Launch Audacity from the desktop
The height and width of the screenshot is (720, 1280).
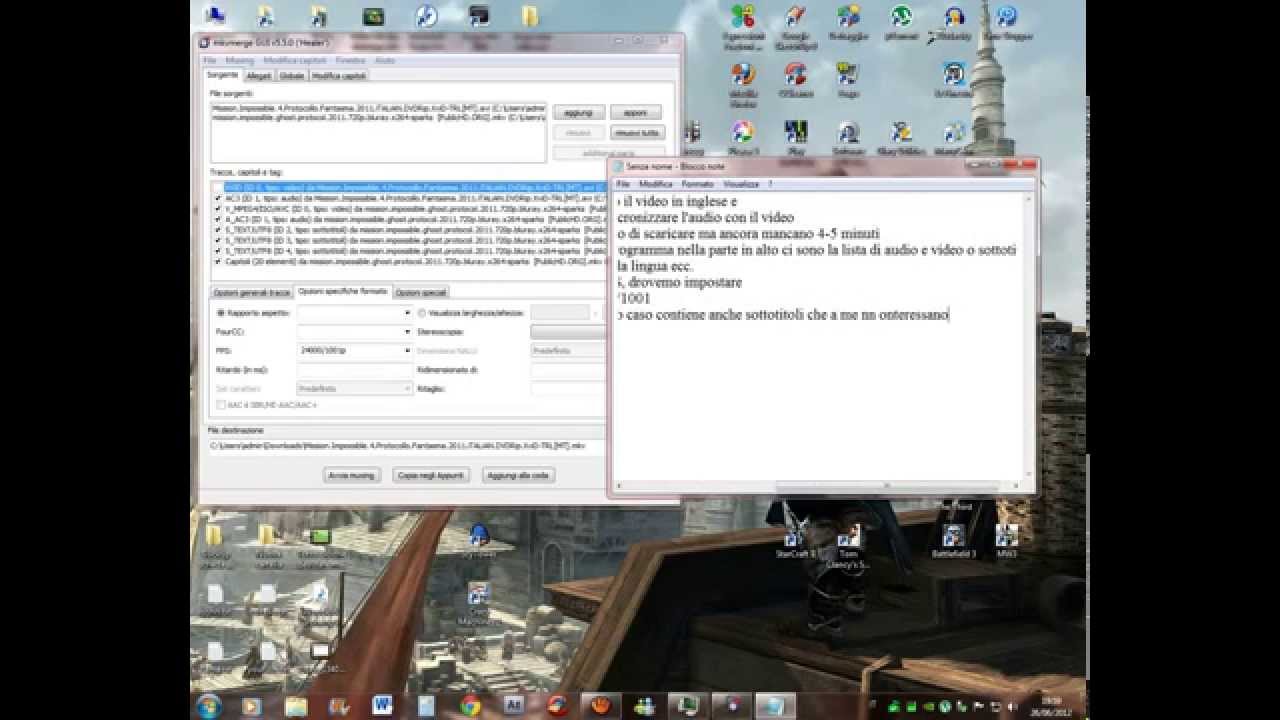click(953, 22)
